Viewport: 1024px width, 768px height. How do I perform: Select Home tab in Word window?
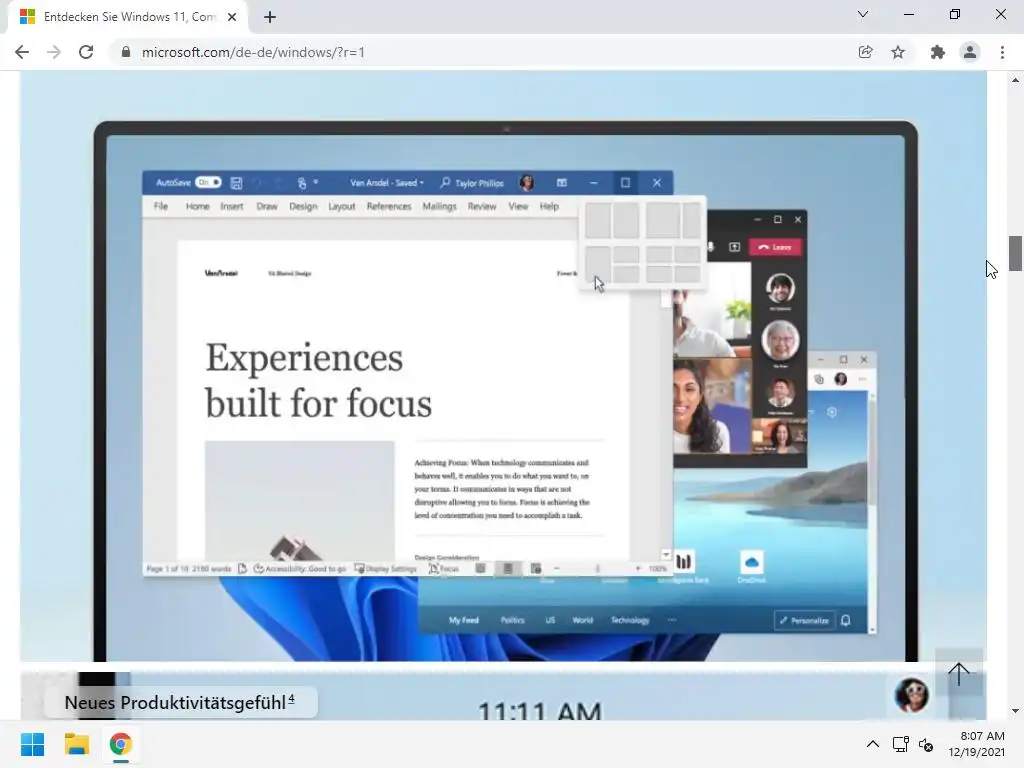tap(197, 206)
